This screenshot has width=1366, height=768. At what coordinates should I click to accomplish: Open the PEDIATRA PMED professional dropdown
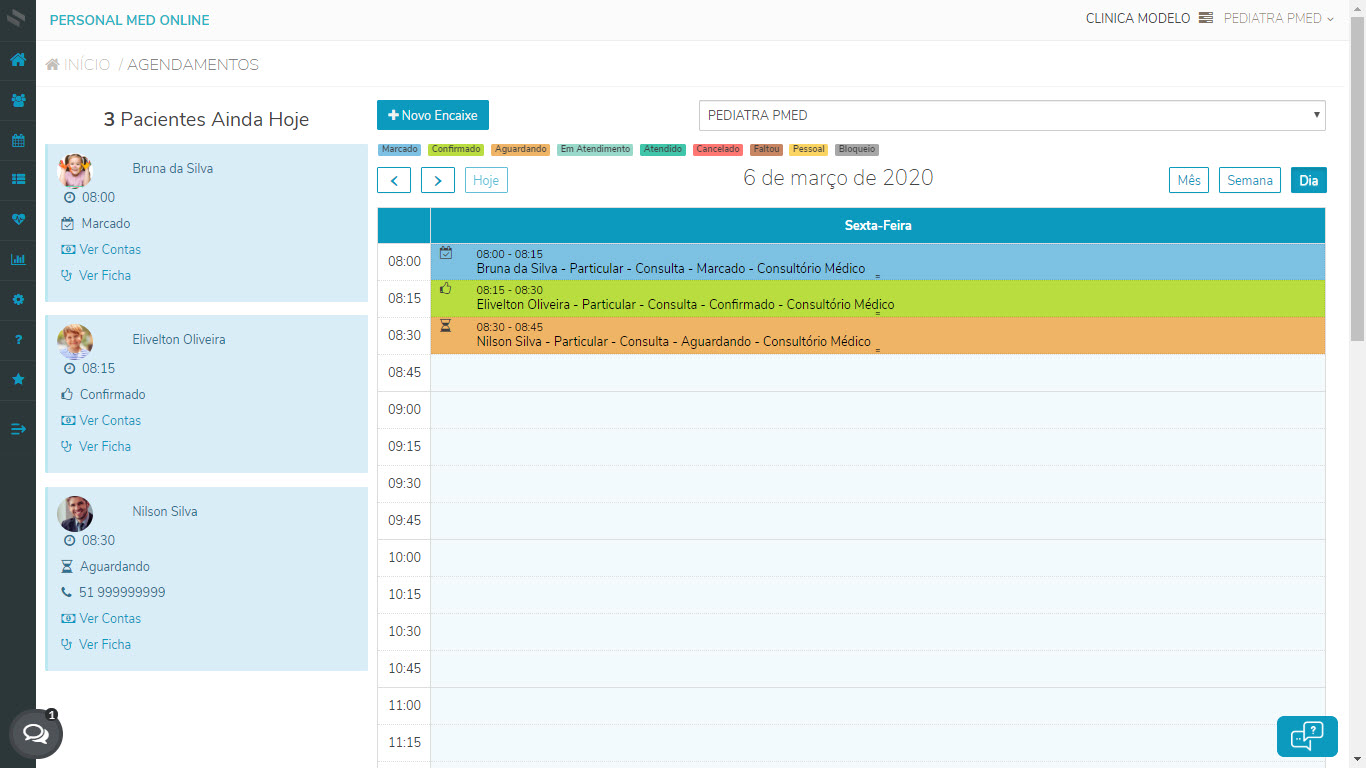tap(1011, 115)
